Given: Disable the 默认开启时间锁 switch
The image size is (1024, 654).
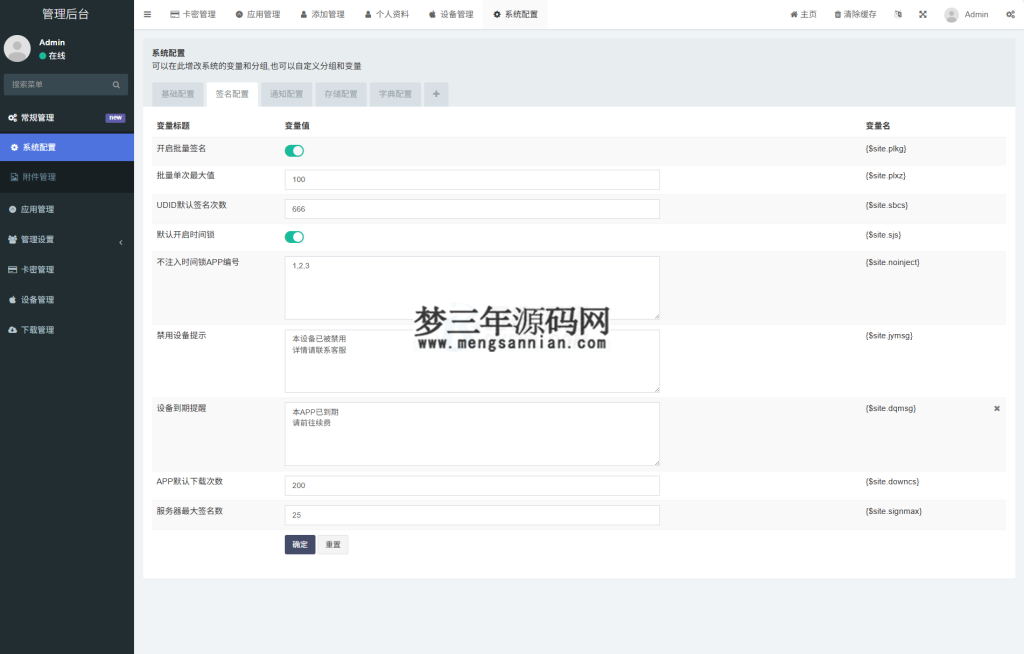Looking at the screenshot, I should (x=293, y=237).
